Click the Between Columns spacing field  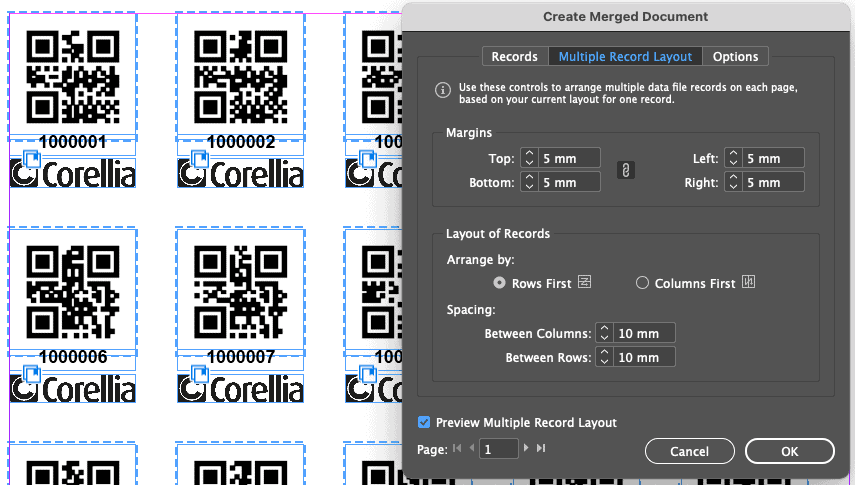click(644, 333)
